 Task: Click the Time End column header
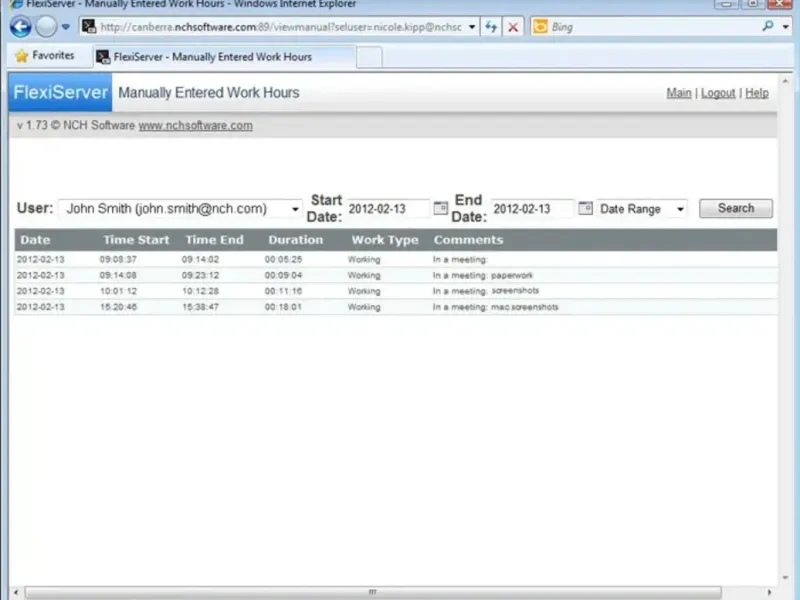[214, 240]
